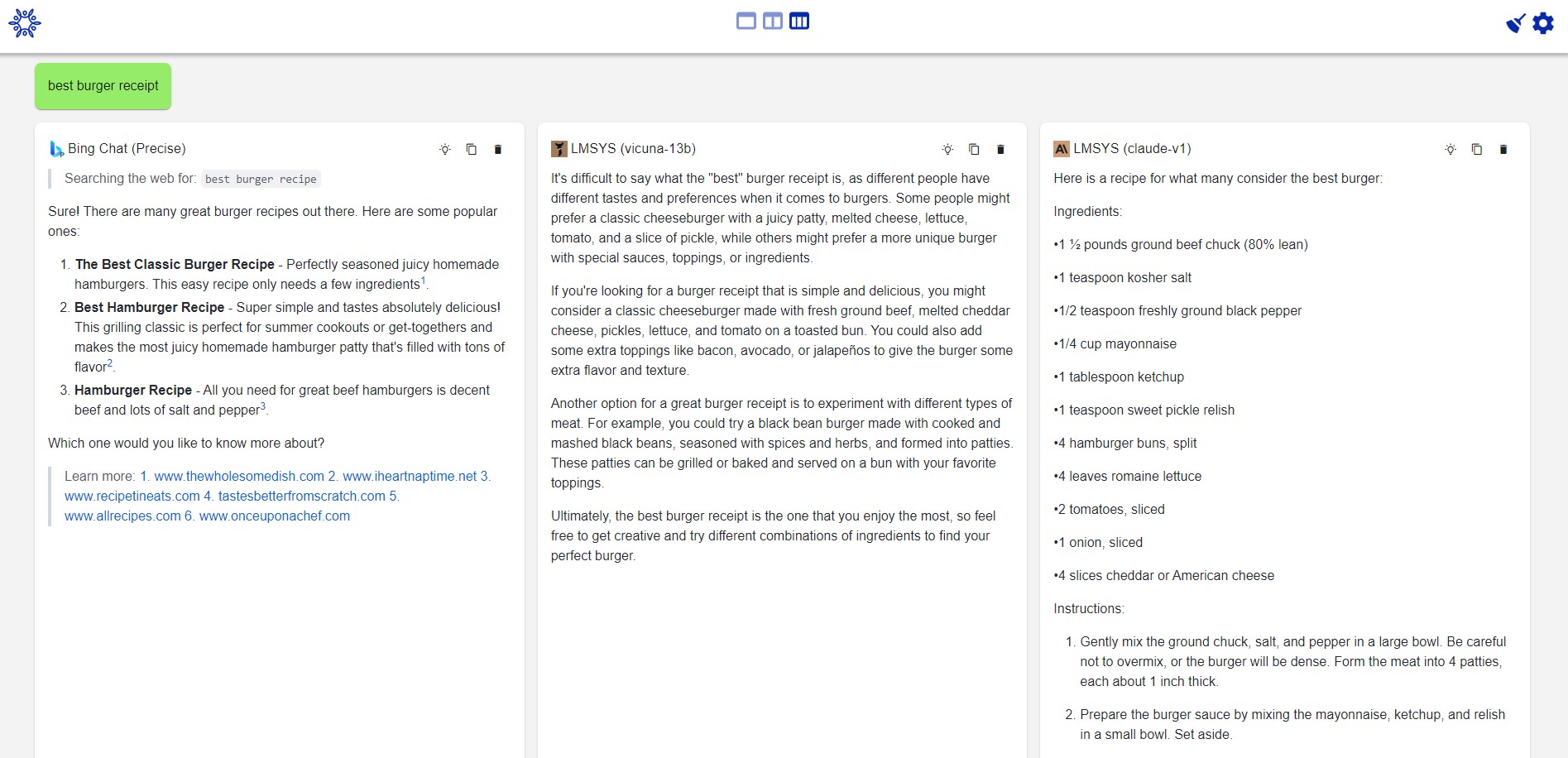Copy the Bing Chat (Precise) response
This screenshot has width=1568, height=758.
click(472, 149)
